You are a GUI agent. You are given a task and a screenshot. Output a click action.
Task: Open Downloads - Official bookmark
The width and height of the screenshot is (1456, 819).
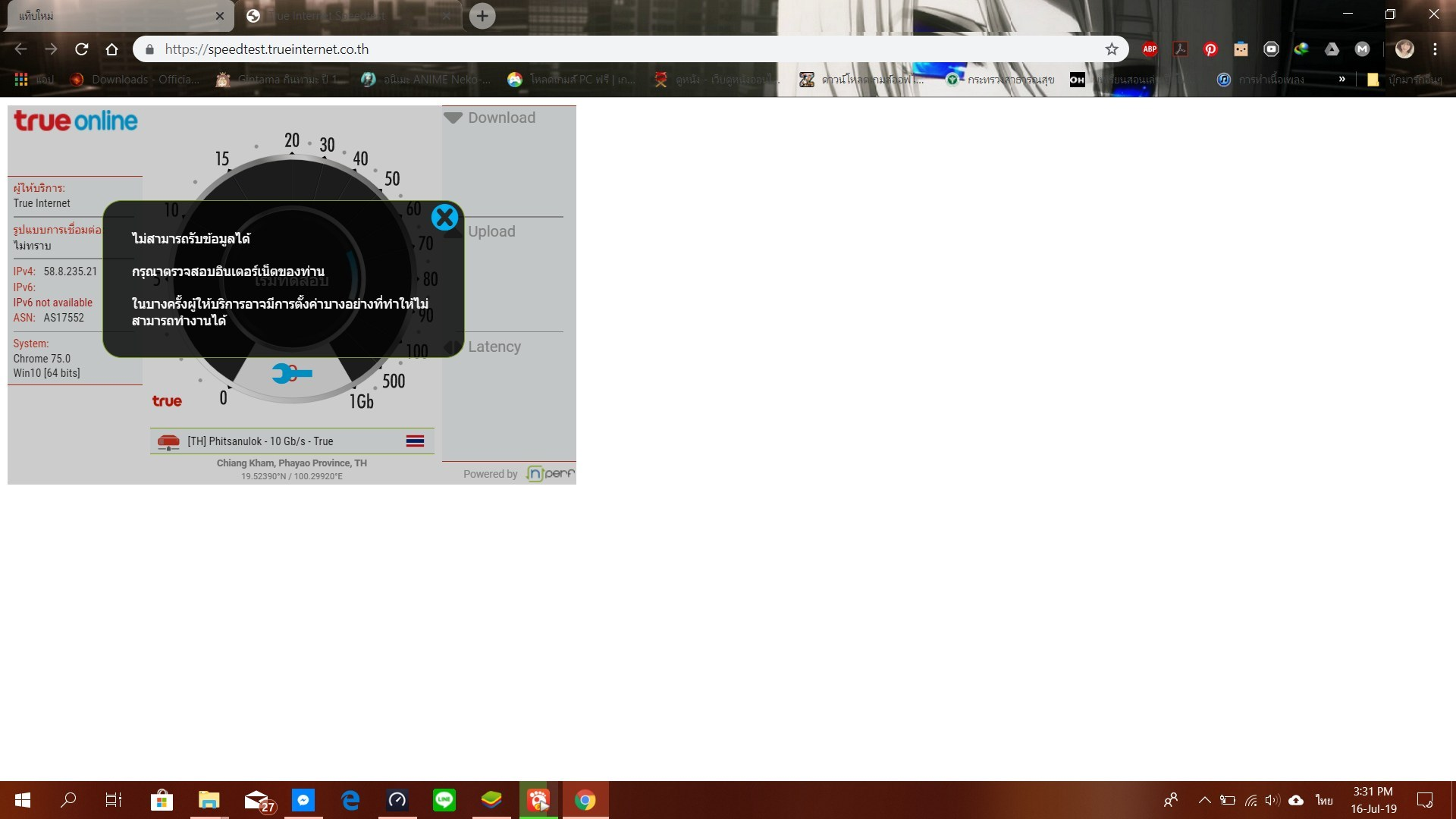coord(134,80)
